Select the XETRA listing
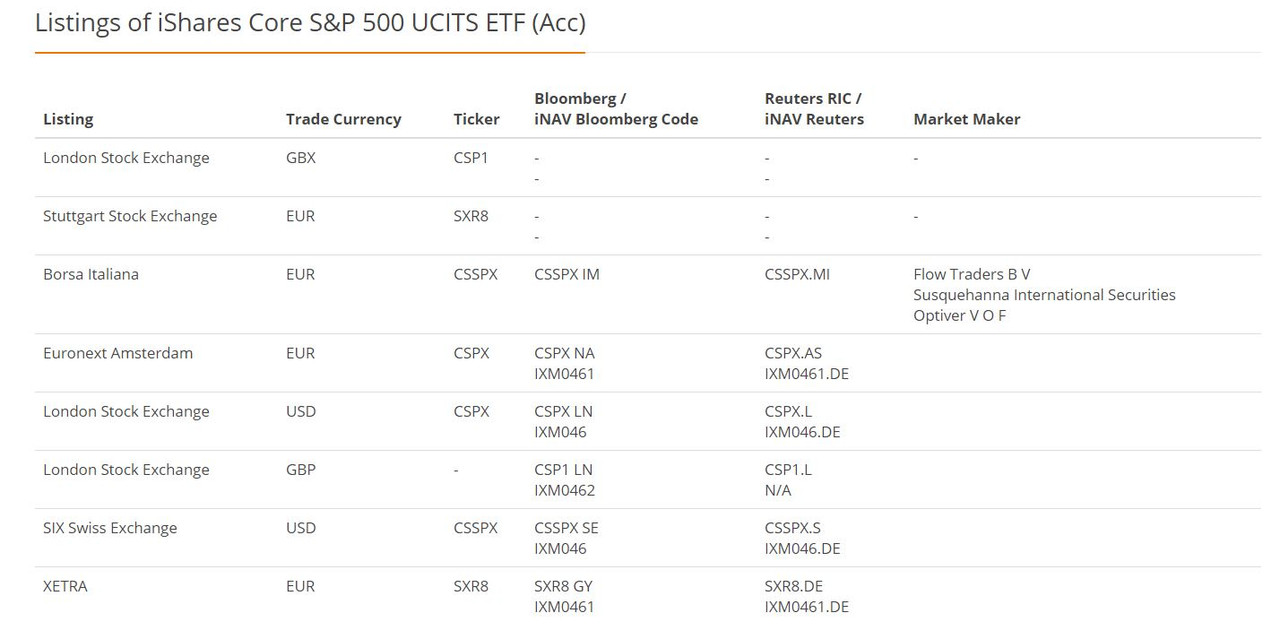 point(65,586)
